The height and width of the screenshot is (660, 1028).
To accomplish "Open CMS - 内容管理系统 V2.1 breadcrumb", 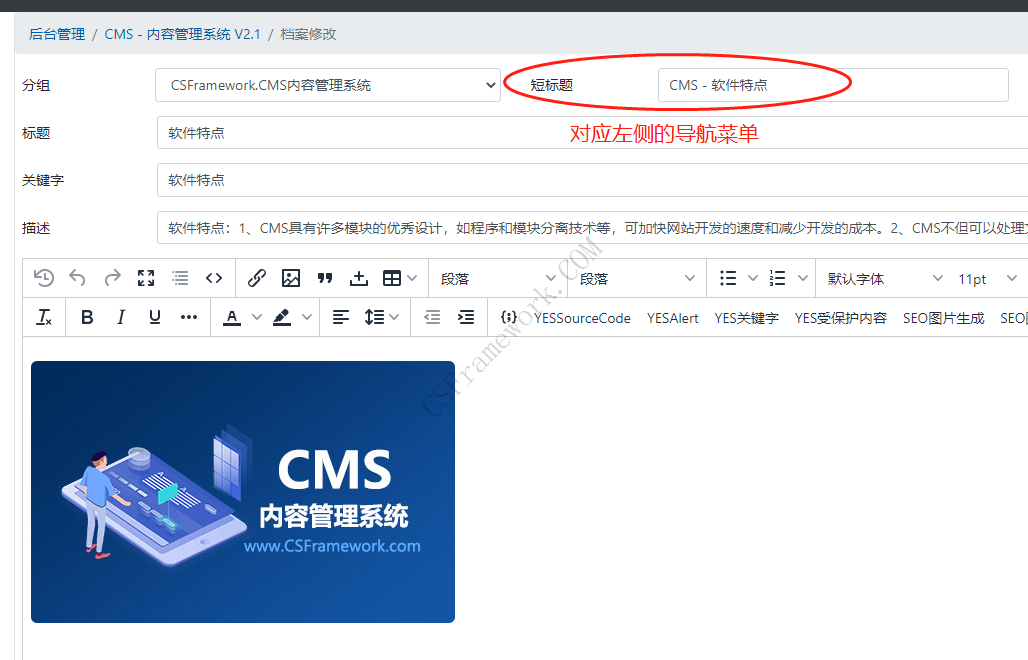I will pos(182,34).
